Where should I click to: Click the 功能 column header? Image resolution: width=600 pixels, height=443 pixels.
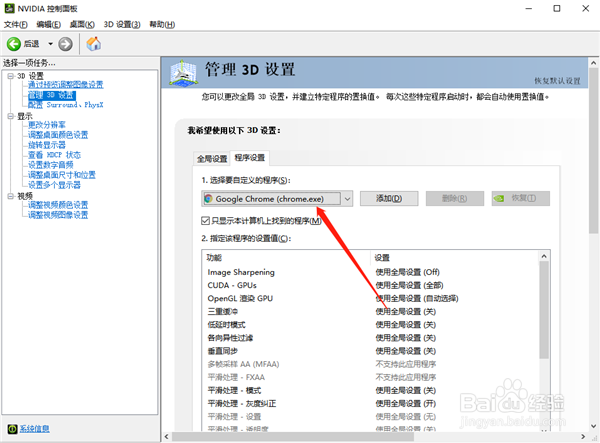pyautogui.click(x=287, y=258)
